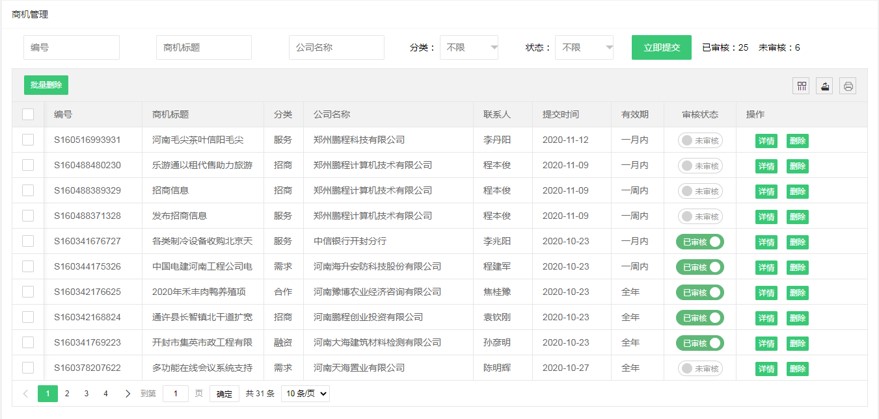
Task: Click the 商机标题 column header
Action: pyautogui.click(x=170, y=114)
